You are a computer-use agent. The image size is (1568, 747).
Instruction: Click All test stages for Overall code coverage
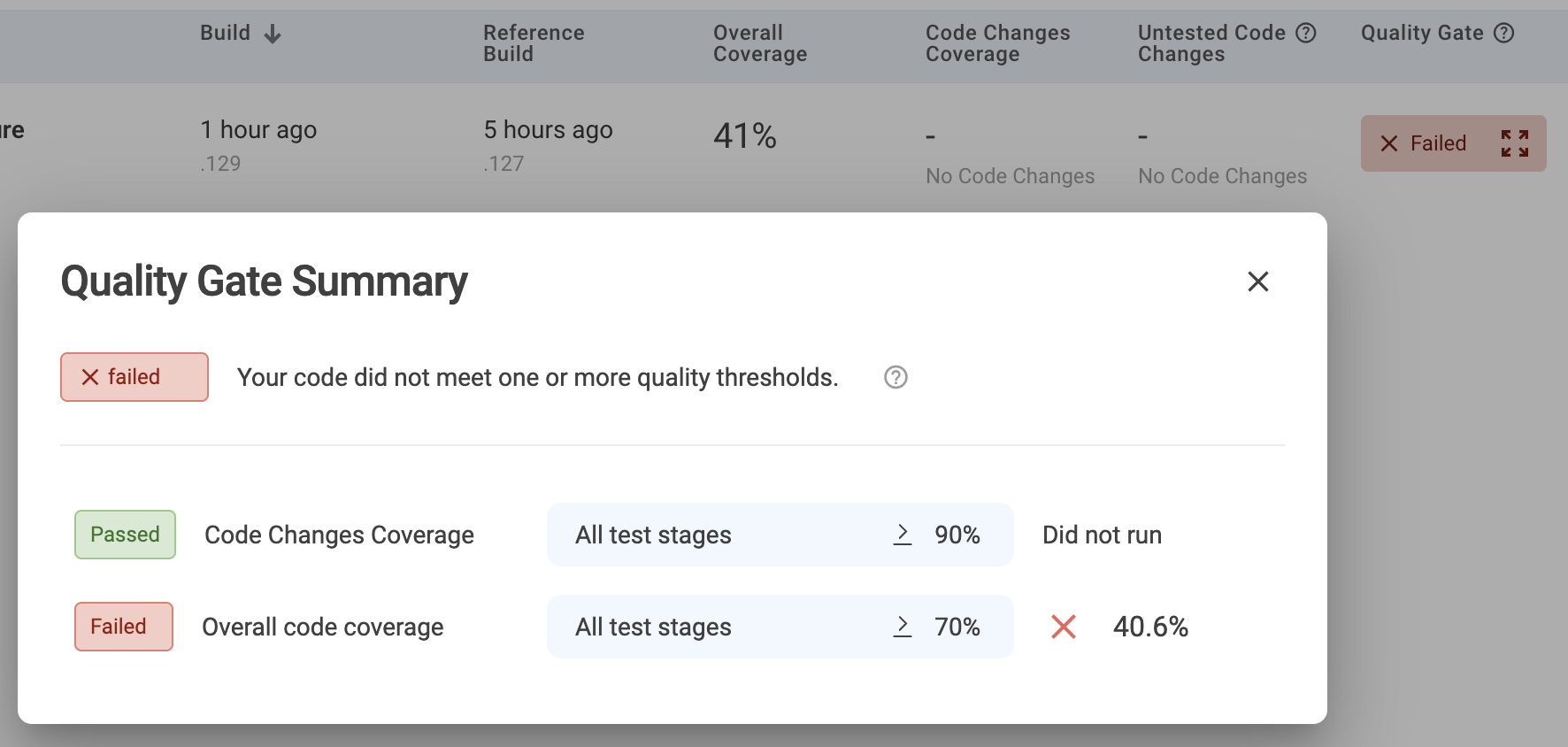pos(653,627)
